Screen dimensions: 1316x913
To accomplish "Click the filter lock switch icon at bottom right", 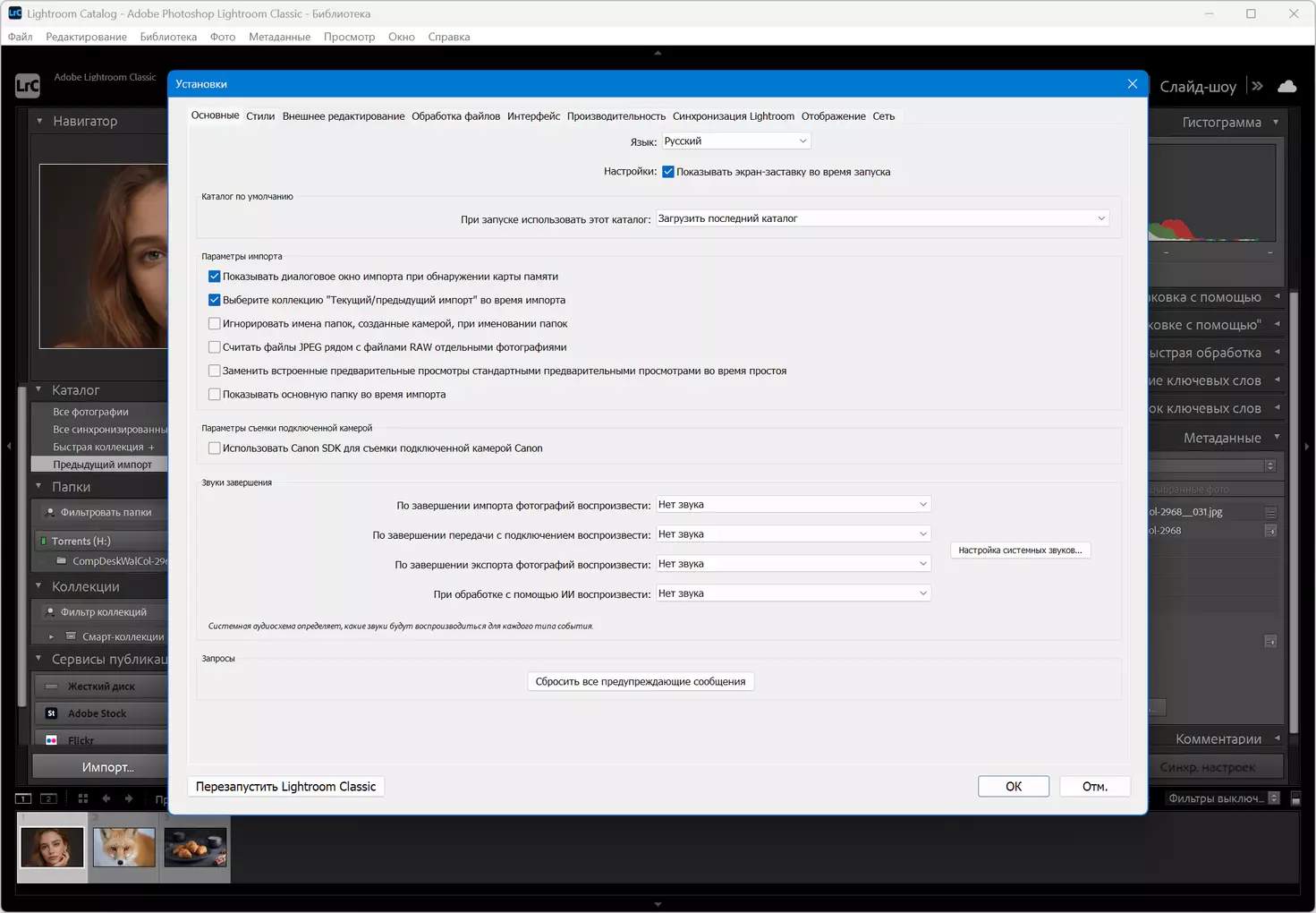I will click(x=1295, y=798).
